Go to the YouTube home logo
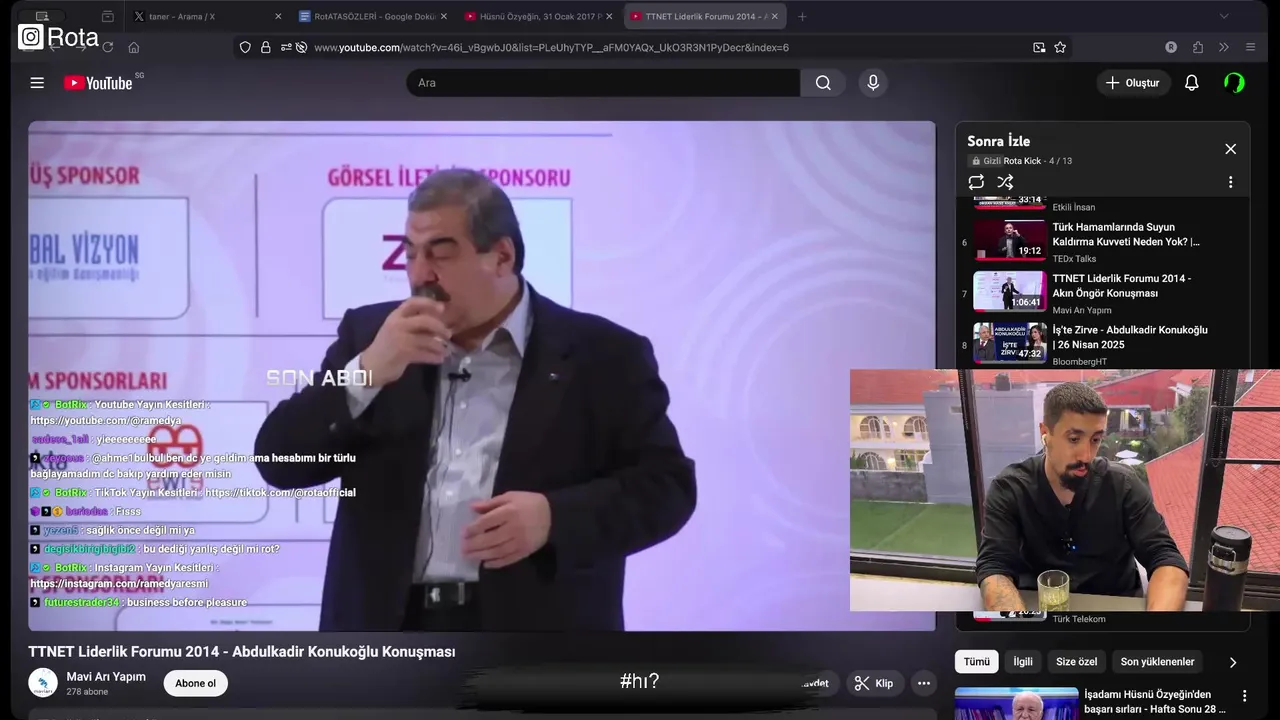Image resolution: width=1280 pixels, height=720 pixels. (98, 83)
